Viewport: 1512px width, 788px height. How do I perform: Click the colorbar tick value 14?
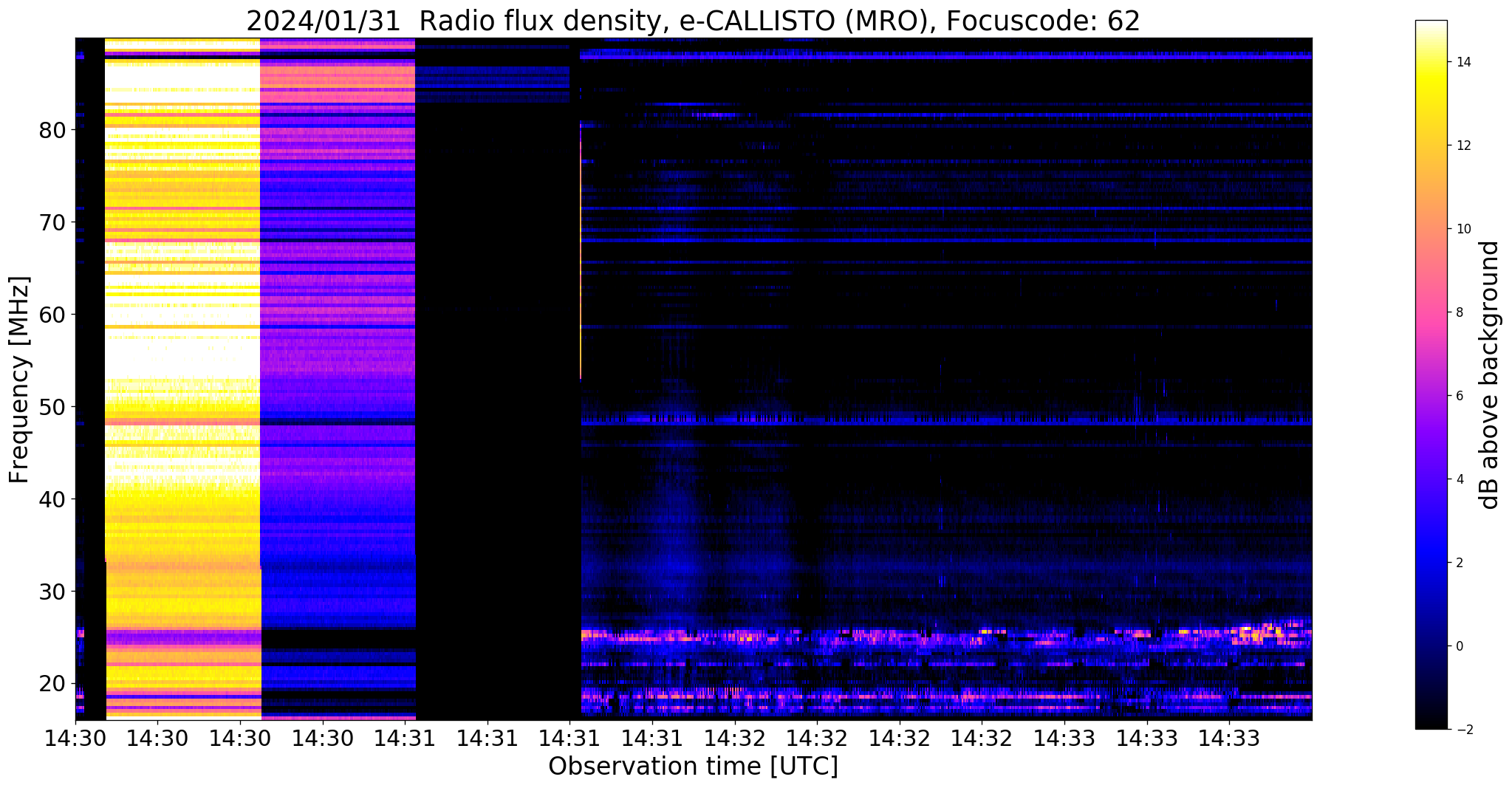pos(1463,62)
